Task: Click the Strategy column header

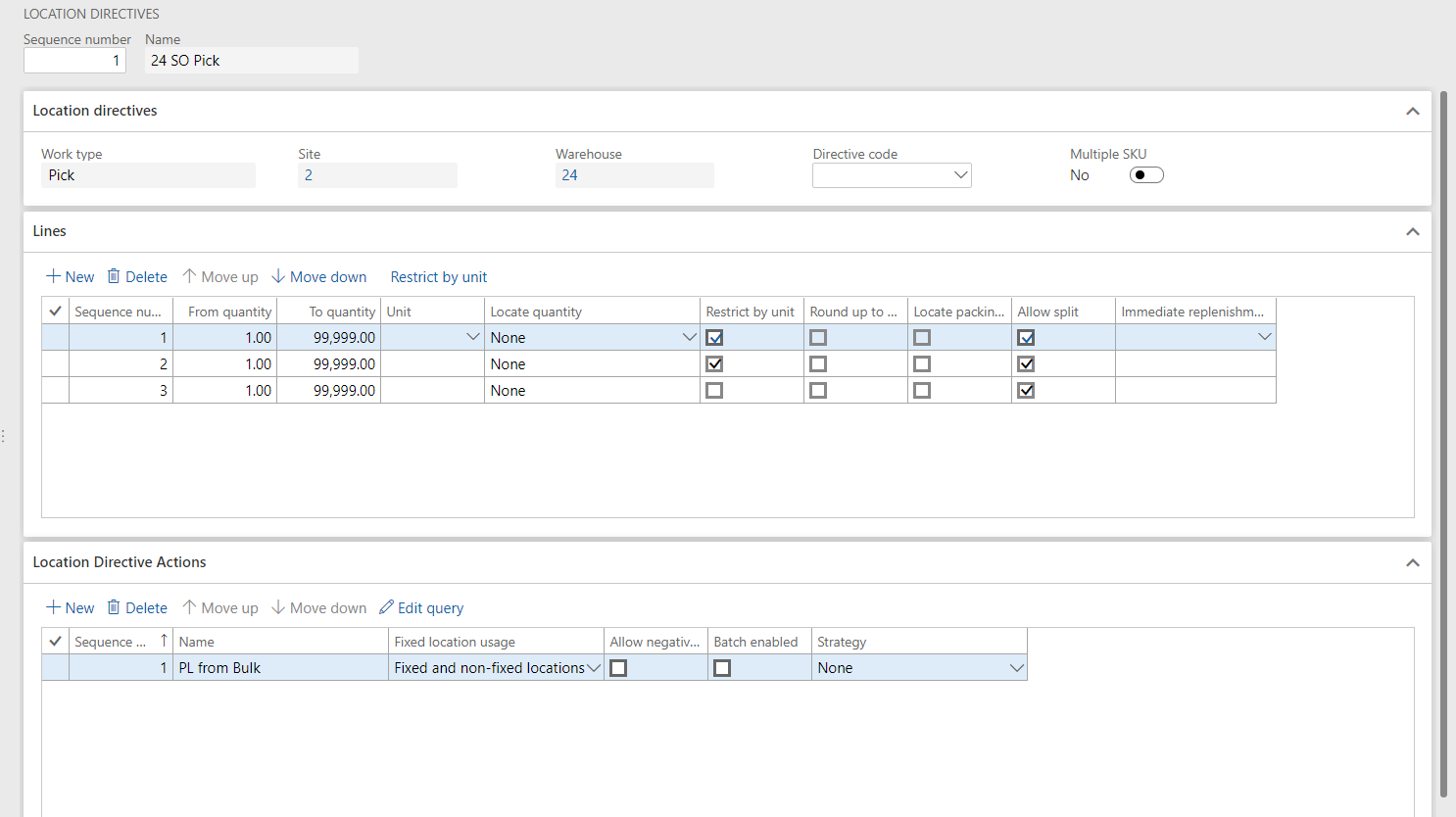Action: point(842,642)
